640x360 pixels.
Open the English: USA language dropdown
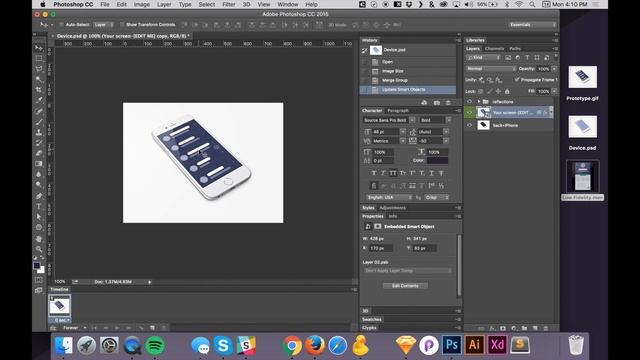click(x=389, y=197)
